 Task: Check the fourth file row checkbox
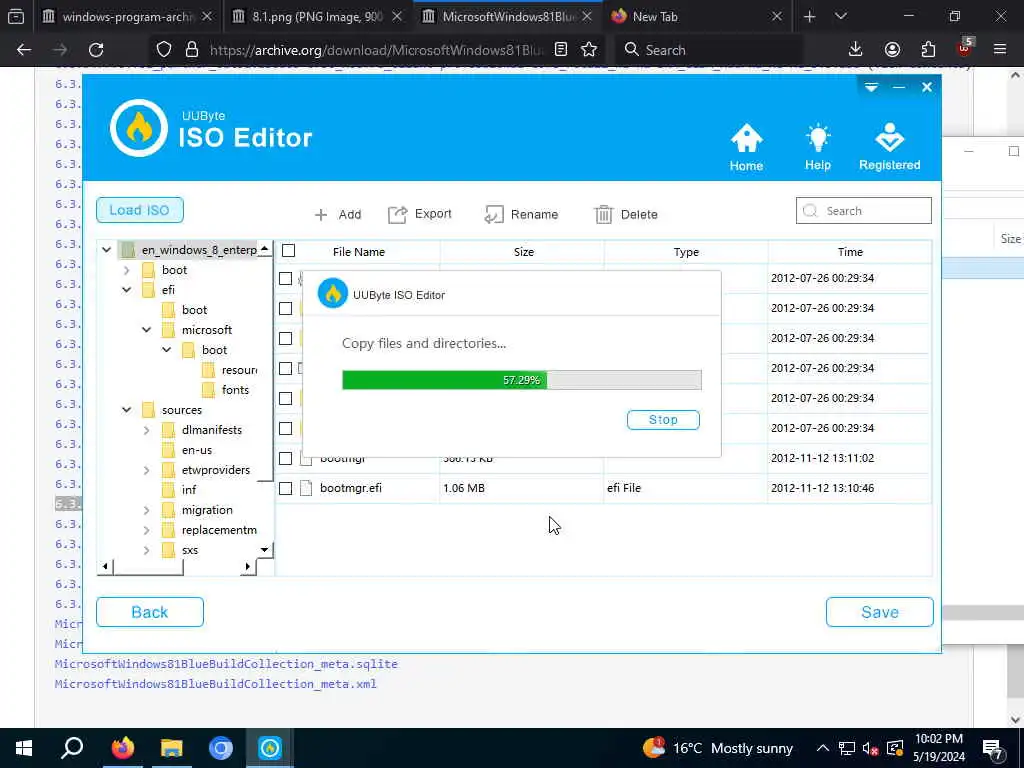285,368
